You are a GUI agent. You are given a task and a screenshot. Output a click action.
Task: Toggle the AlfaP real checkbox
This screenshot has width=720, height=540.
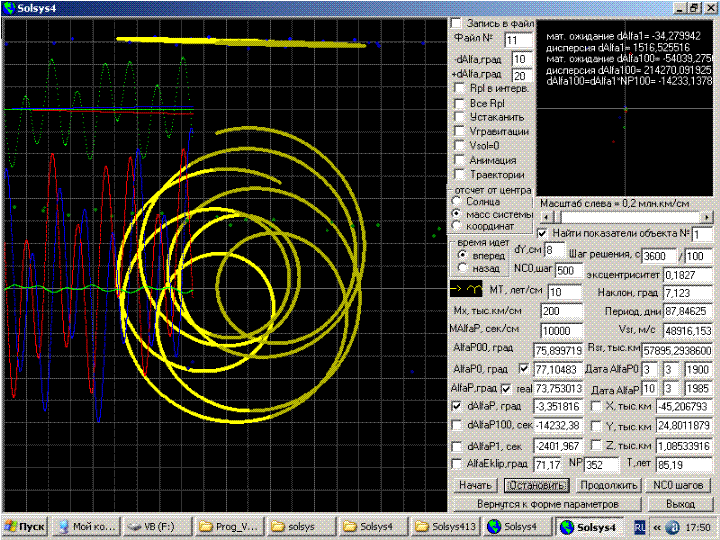click(x=506, y=389)
